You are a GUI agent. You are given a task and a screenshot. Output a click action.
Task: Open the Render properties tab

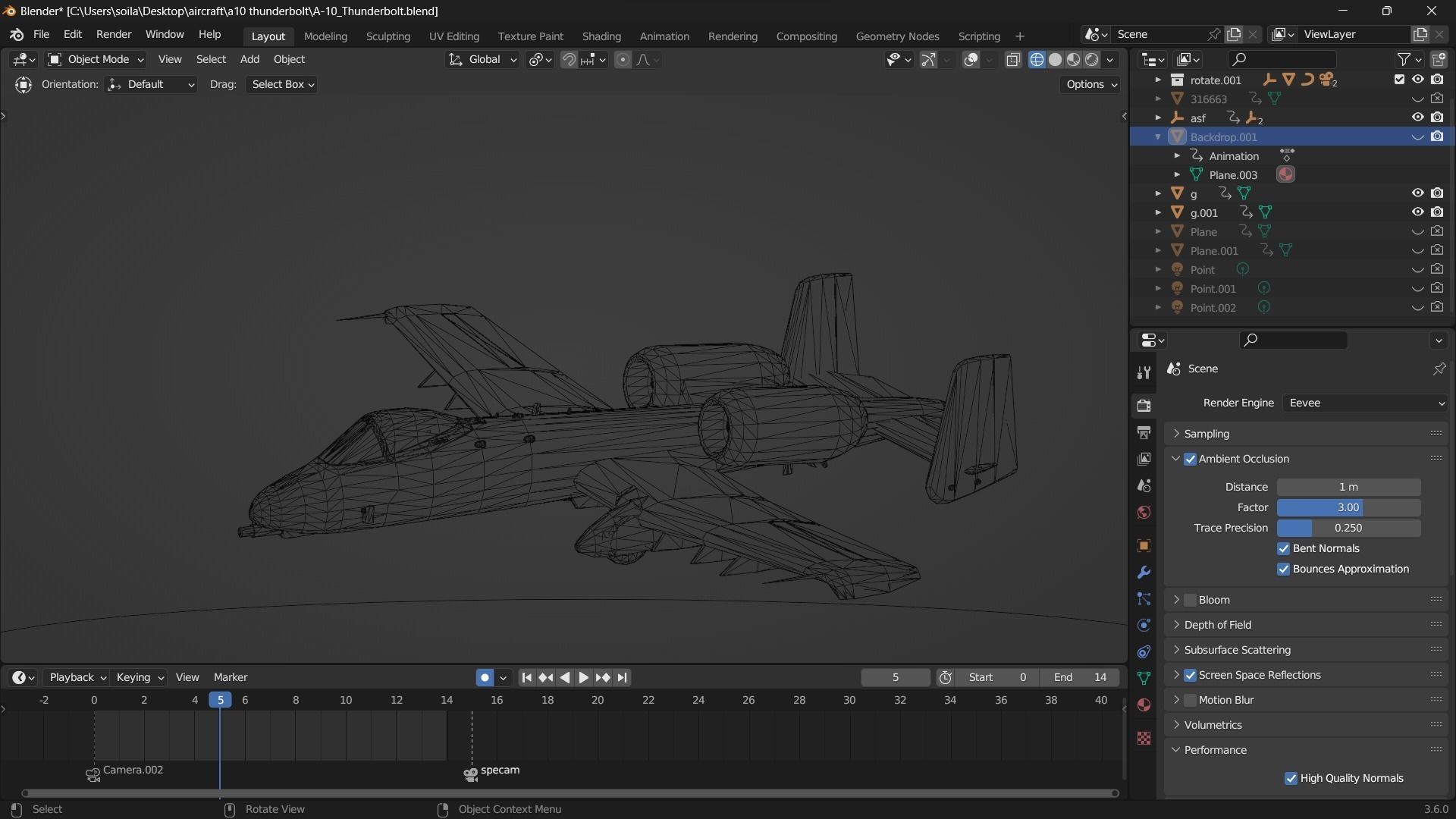[1144, 406]
